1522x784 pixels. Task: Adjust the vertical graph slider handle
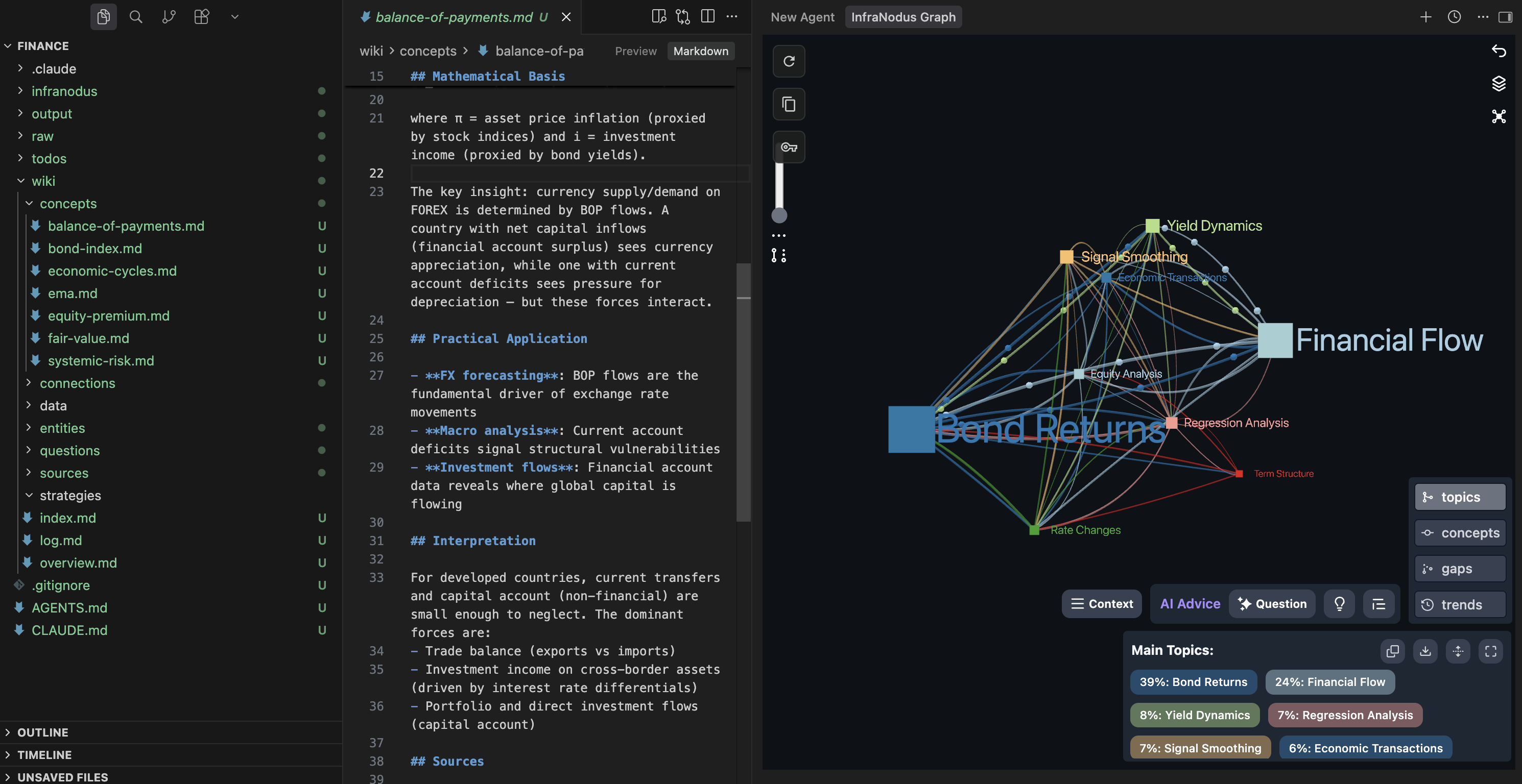(779, 215)
